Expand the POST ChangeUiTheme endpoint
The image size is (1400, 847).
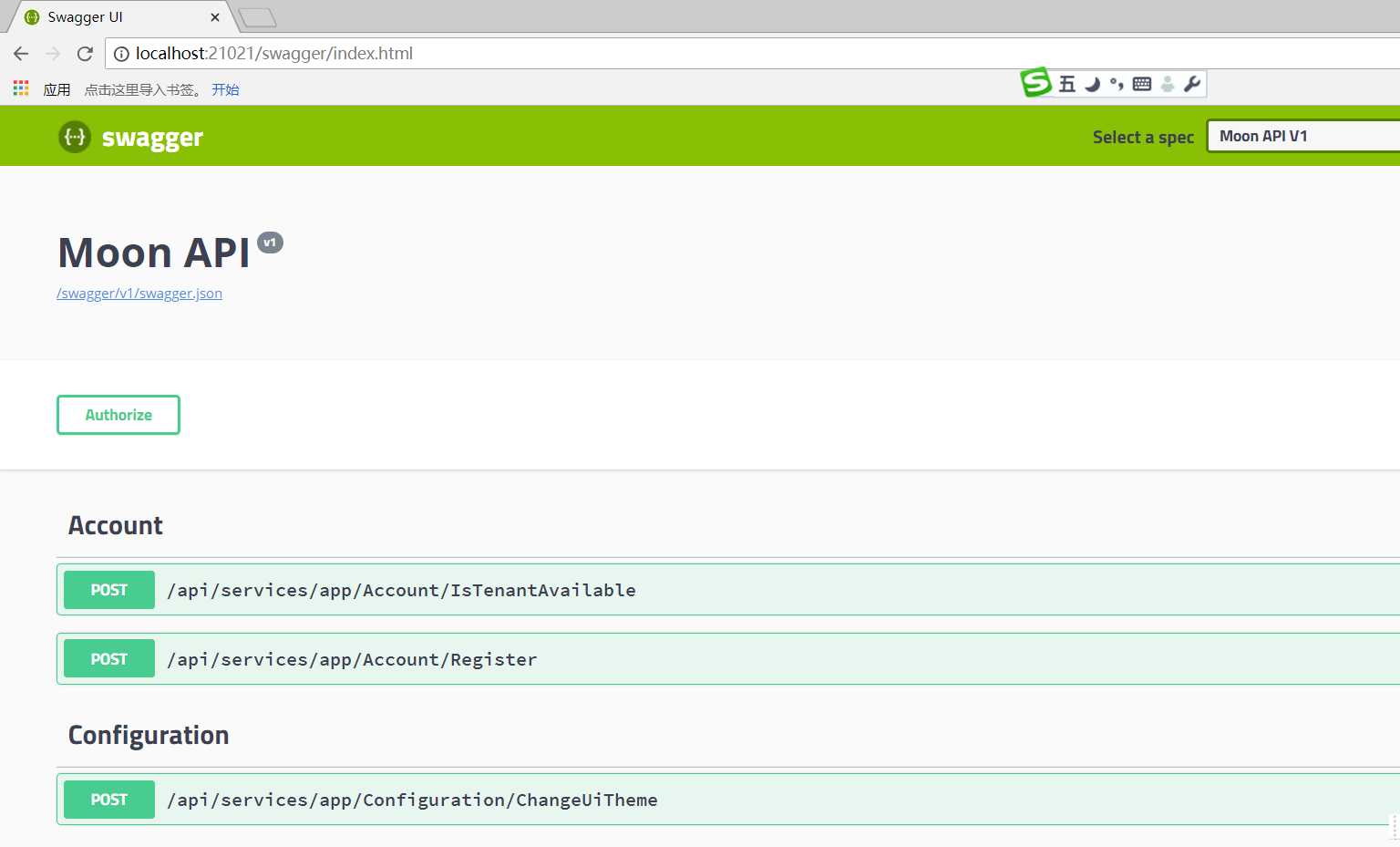click(728, 800)
